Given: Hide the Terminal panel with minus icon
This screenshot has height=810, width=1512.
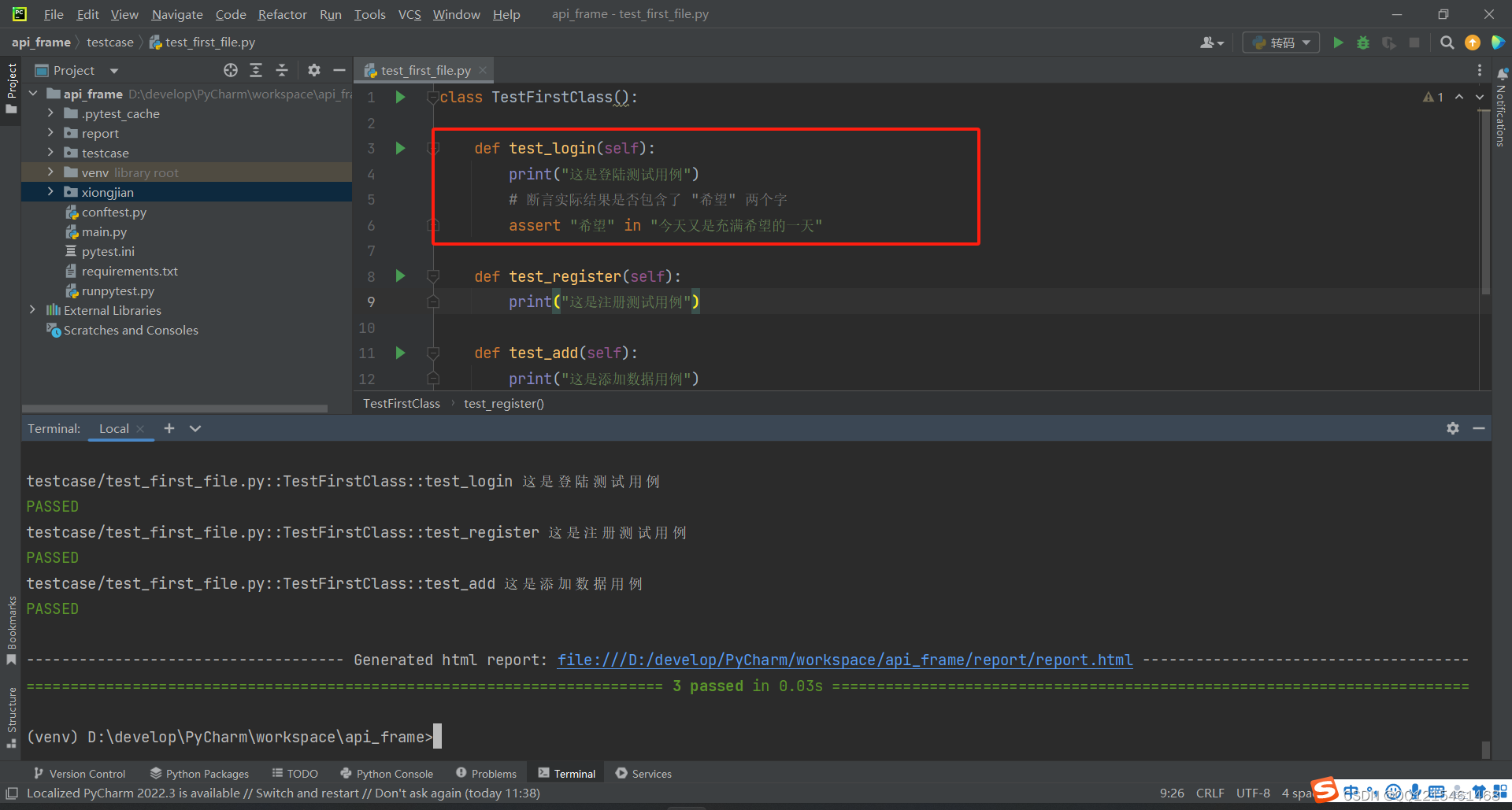Looking at the screenshot, I should 1479,428.
